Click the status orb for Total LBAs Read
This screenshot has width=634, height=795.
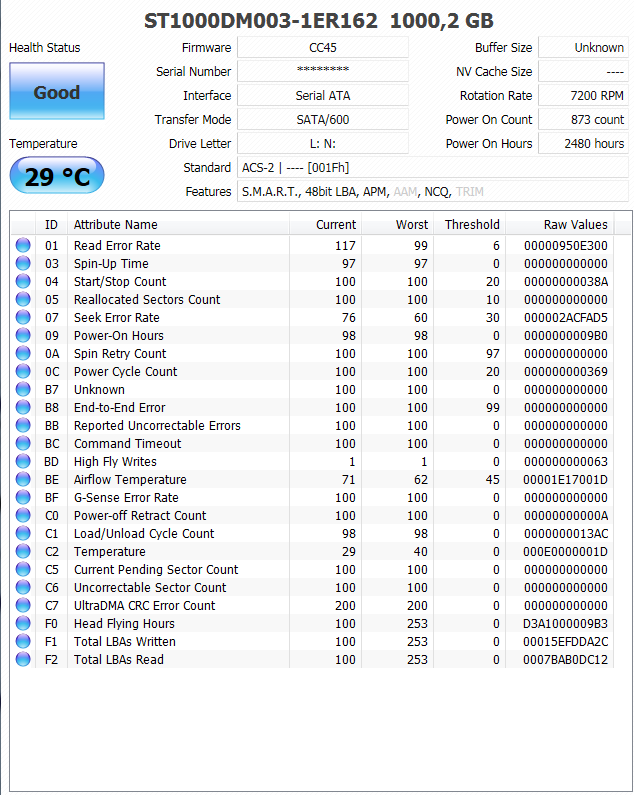pos(23,659)
